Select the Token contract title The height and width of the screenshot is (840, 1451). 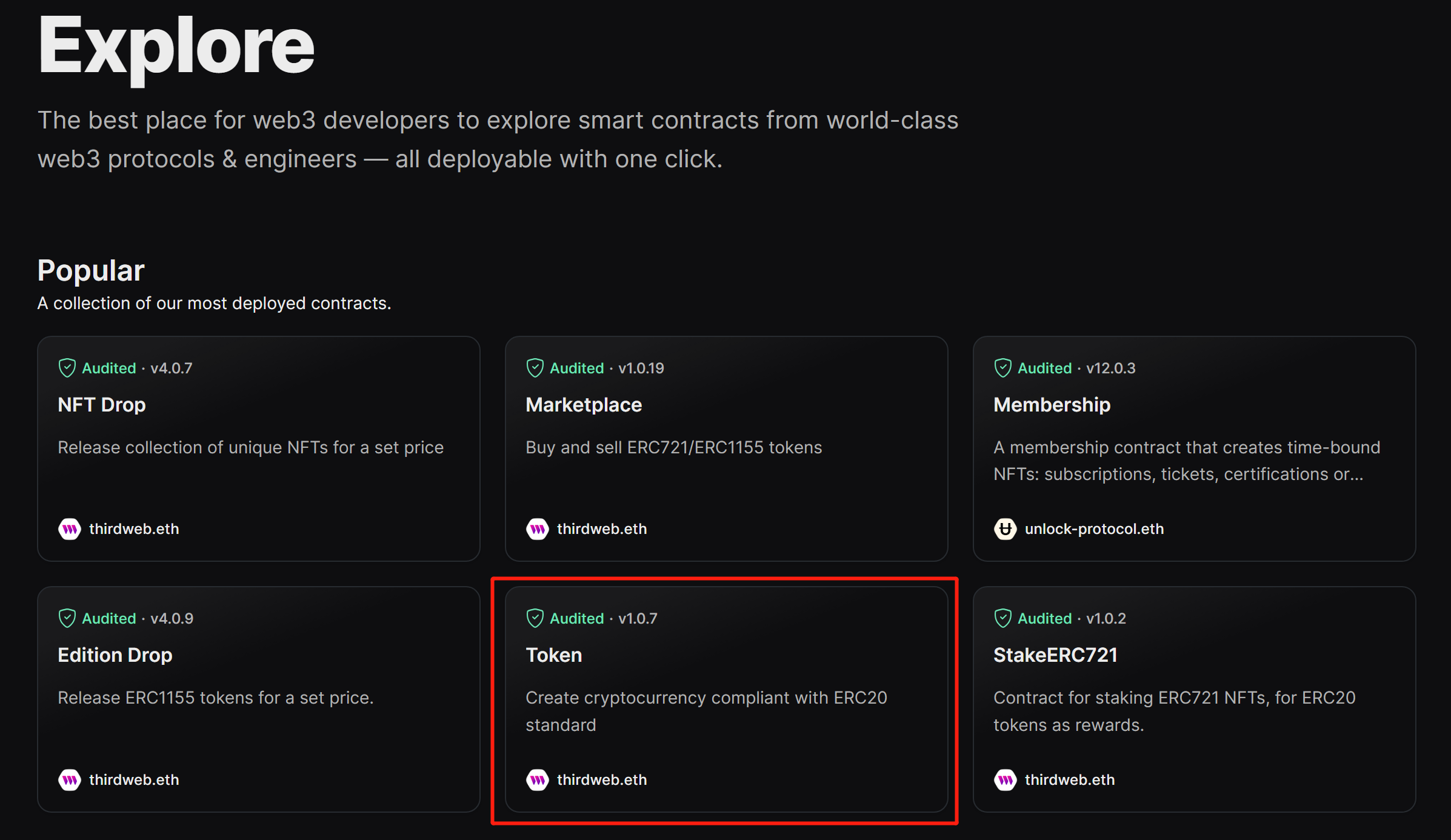(x=553, y=655)
